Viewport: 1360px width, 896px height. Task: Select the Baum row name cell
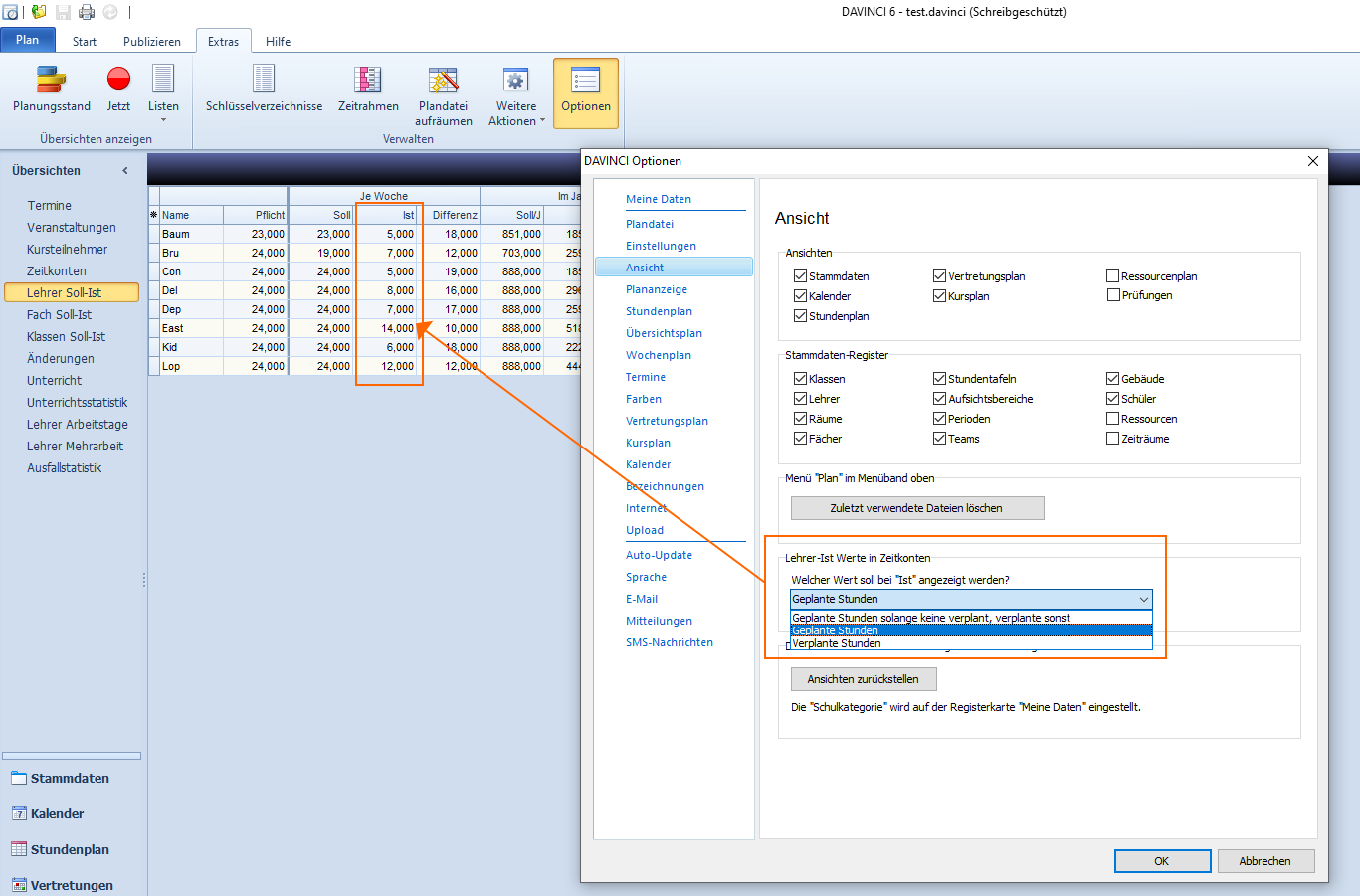point(191,234)
